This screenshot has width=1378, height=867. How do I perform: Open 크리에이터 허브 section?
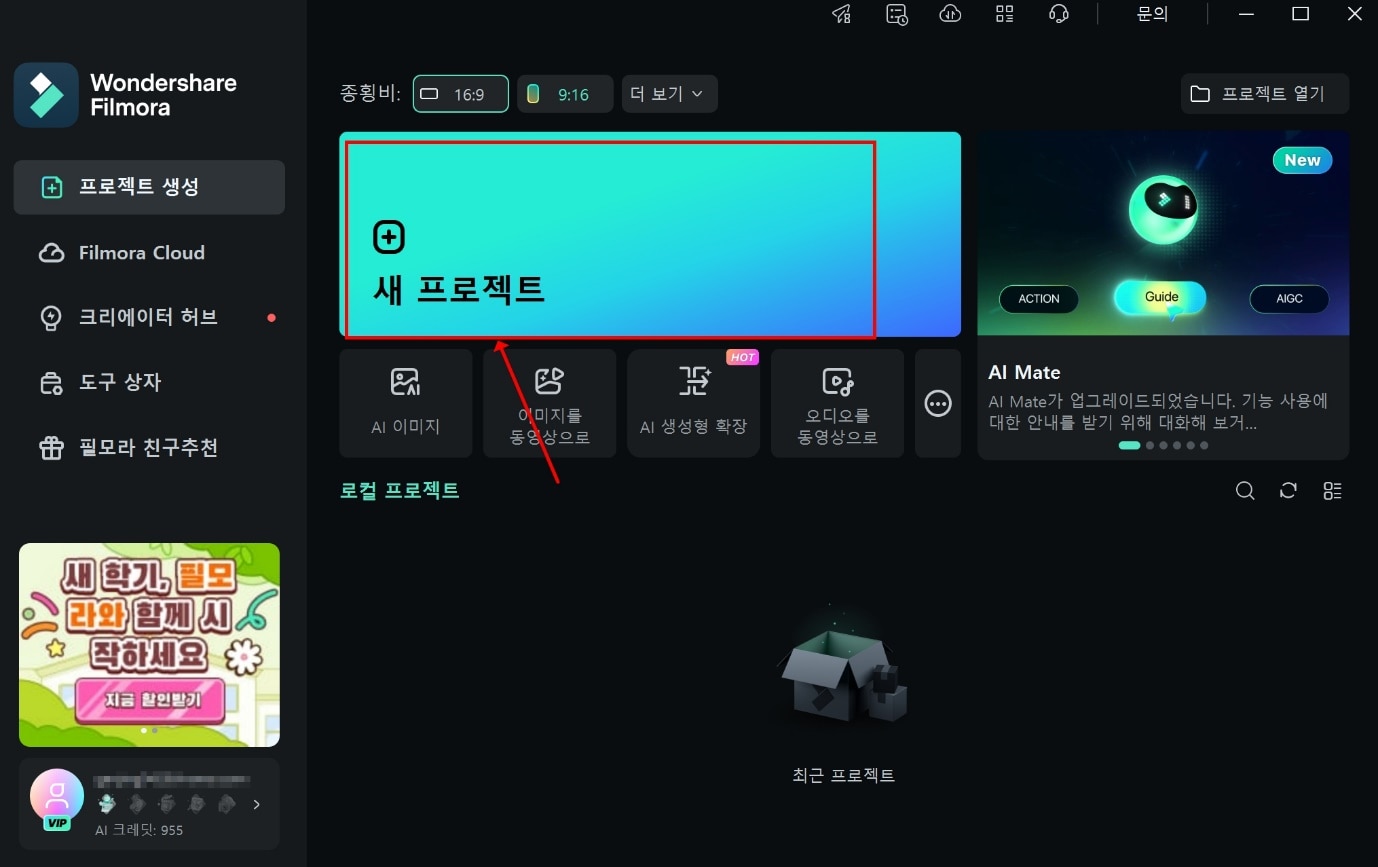149,317
